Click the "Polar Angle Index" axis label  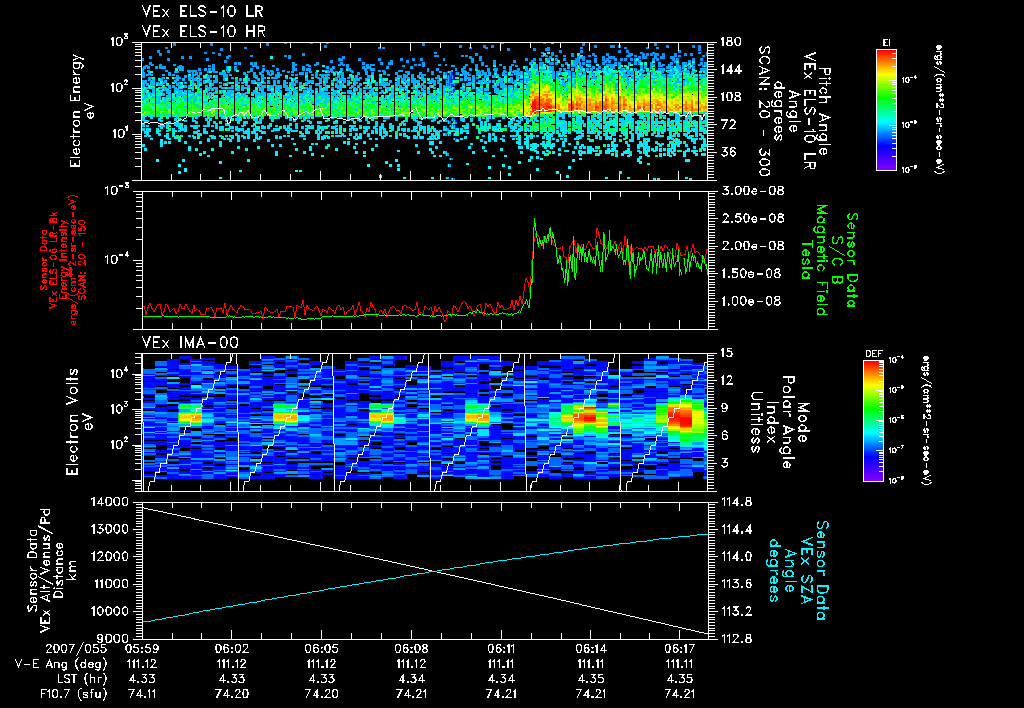[779, 422]
